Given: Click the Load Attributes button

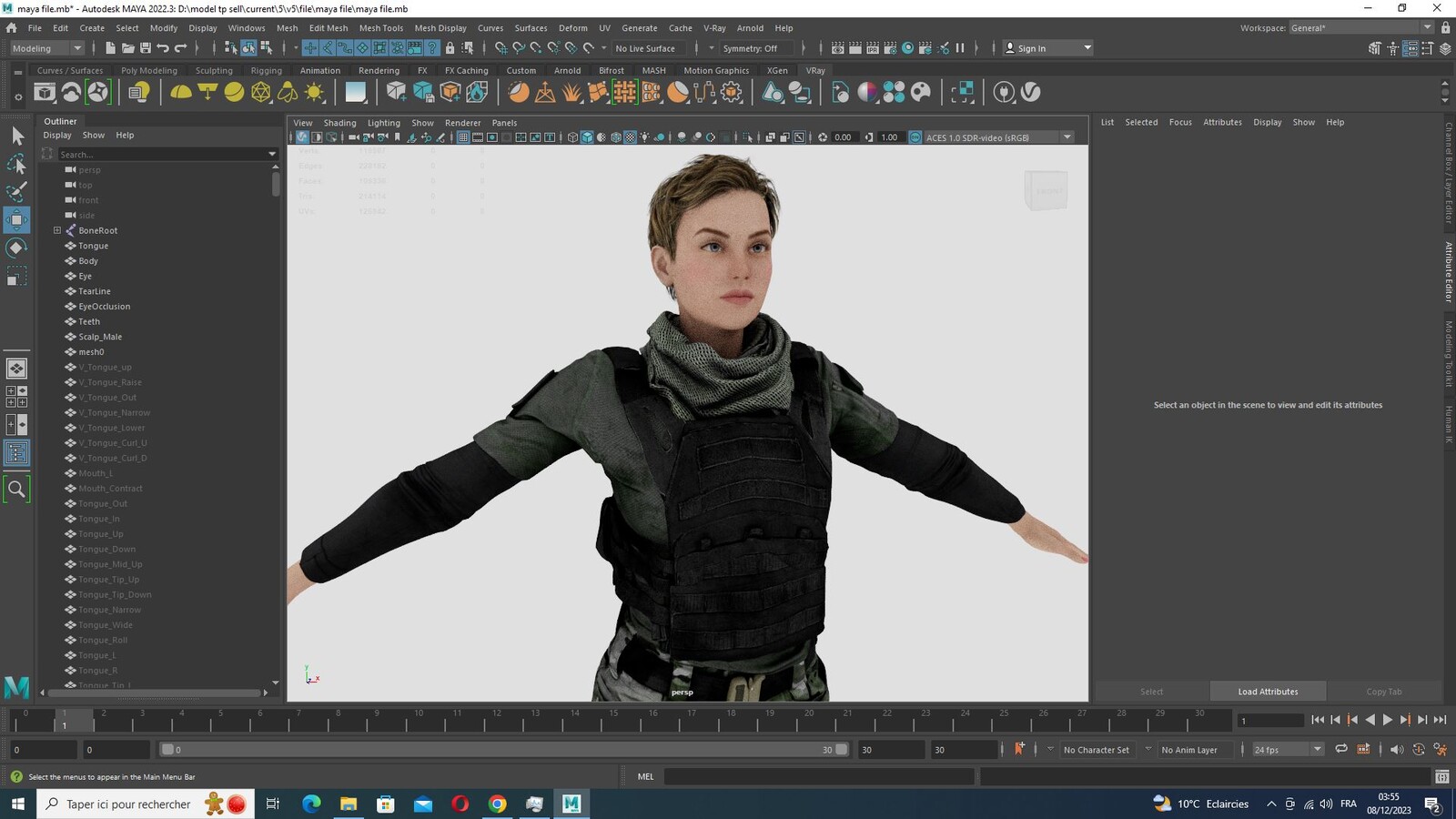Looking at the screenshot, I should [1268, 692].
